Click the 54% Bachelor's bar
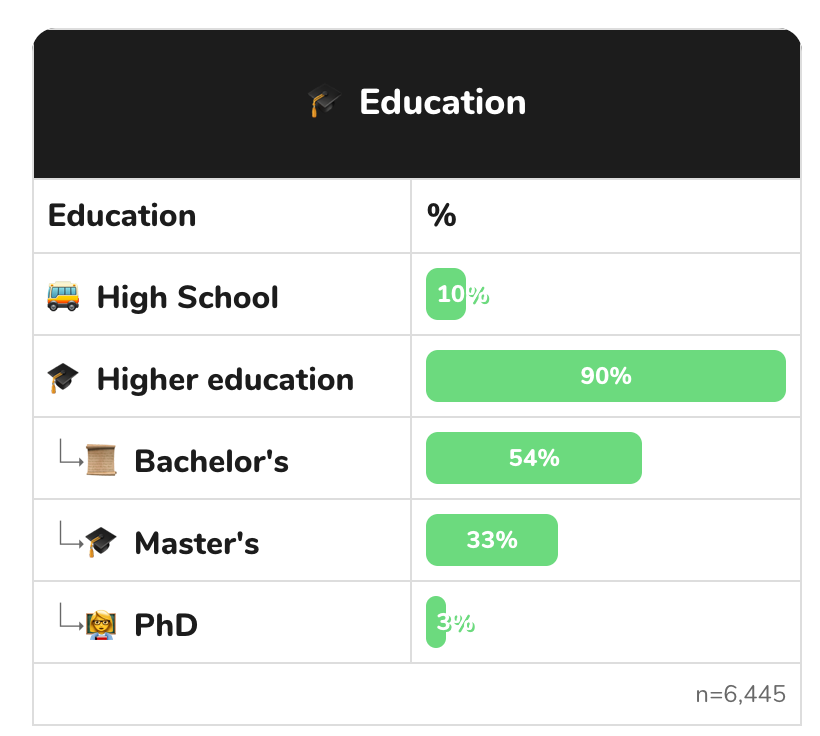Image resolution: width=820 pixels, height=736 pixels. coord(534,458)
